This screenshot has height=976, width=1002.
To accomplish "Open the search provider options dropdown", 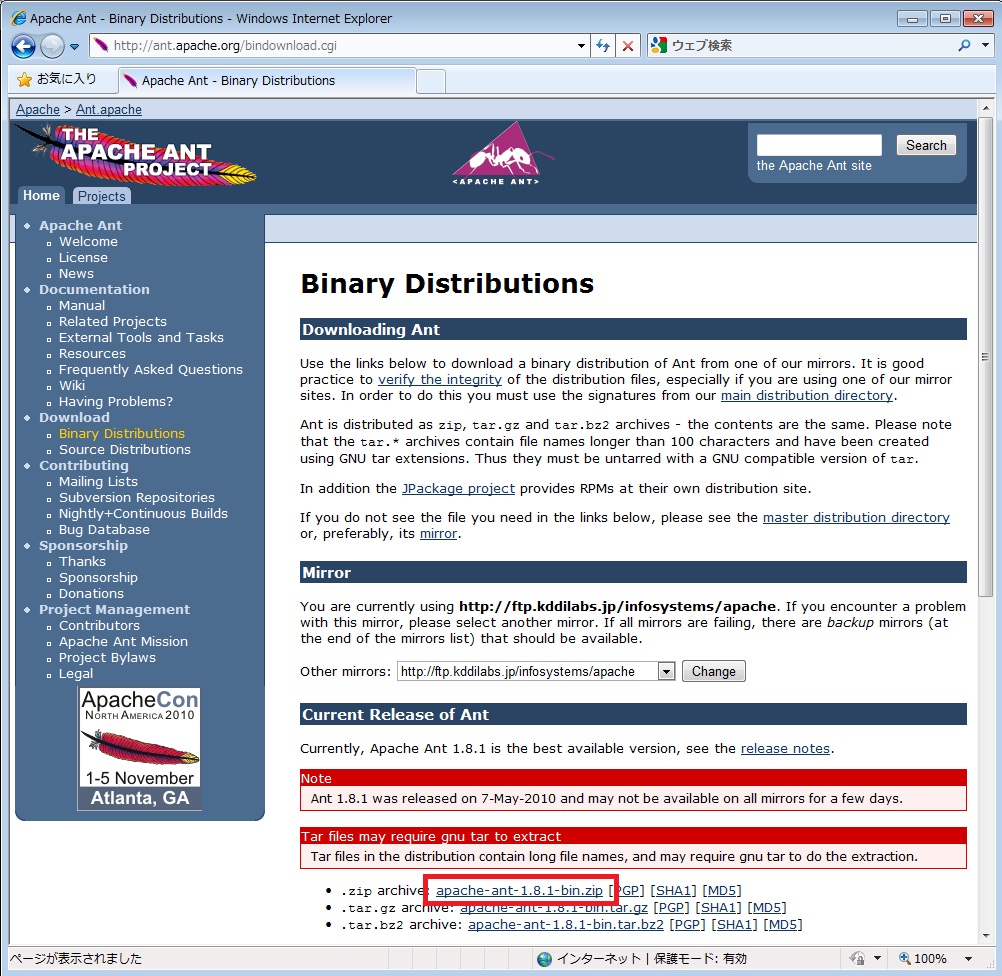I will coord(985,45).
